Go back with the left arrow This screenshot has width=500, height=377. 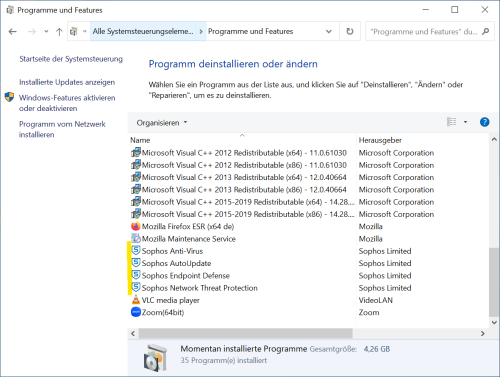click(x=13, y=32)
